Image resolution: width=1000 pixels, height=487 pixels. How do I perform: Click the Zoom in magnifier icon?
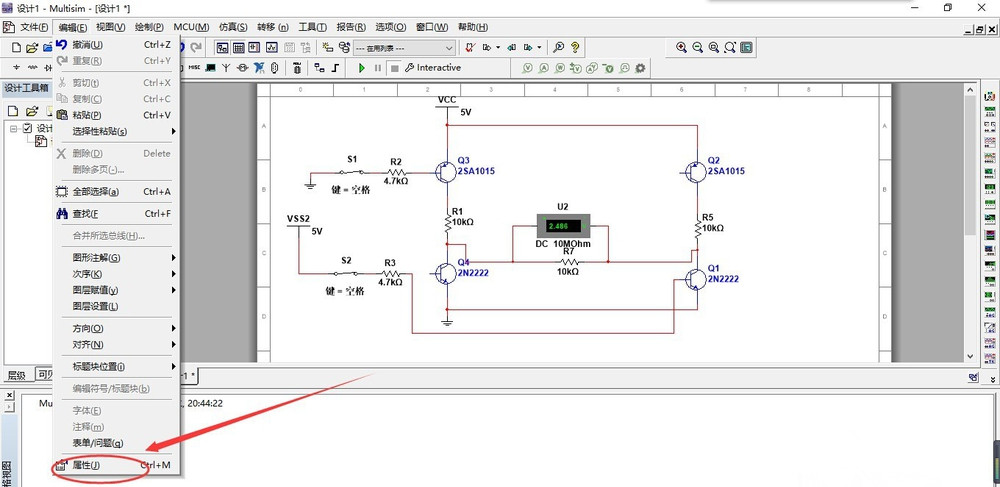[682, 47]
